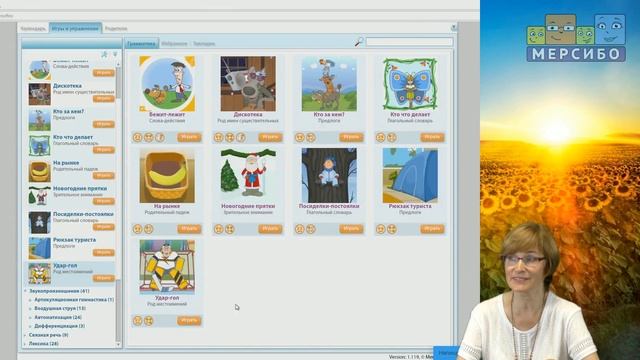Viewport: 640px width, 360px height.
Task: Click the sidebar scrollbar down arrow
Action: click(x=118, y=345)
